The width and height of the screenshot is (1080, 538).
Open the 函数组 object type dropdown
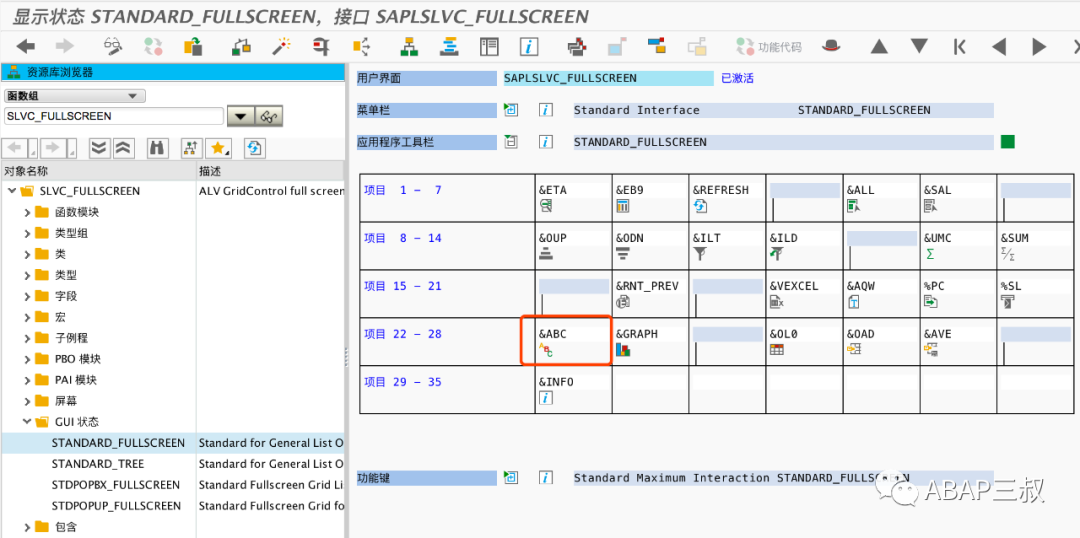click(x=74, y=96)
